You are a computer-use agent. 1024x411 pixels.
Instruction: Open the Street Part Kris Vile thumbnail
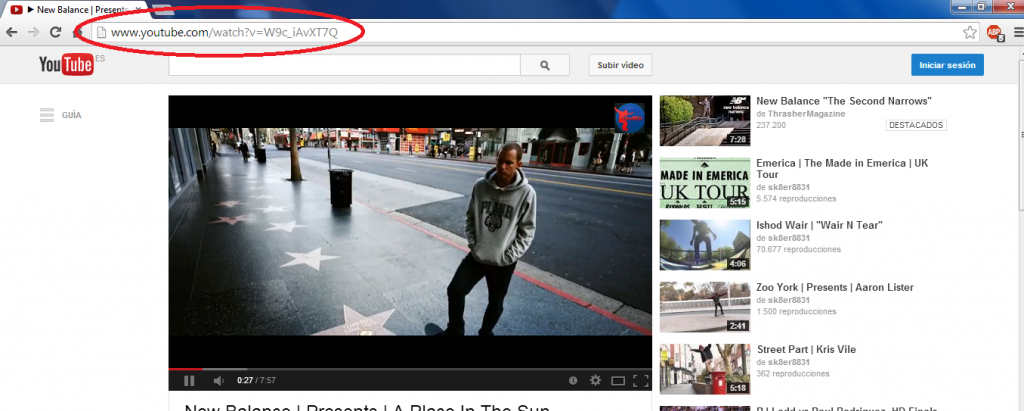705,369
